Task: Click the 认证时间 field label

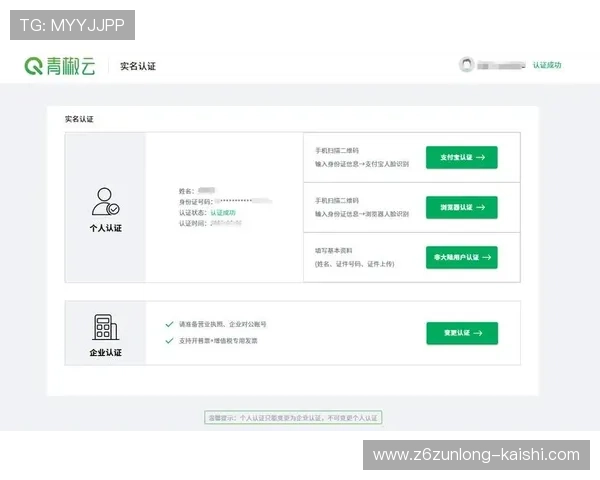Action: click(x=193, y=223)
